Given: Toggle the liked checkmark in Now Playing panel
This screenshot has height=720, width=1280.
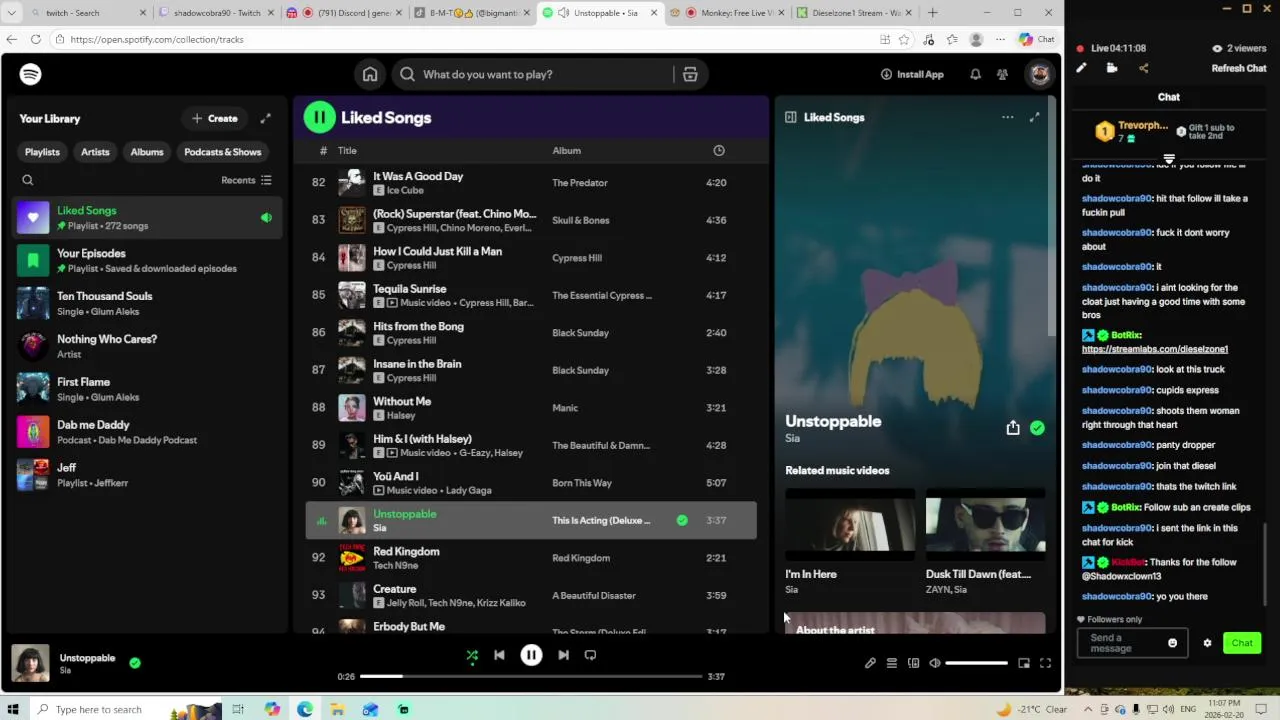Looking at the screenshot, I should pyautogui.click(x=1037, y=428).
